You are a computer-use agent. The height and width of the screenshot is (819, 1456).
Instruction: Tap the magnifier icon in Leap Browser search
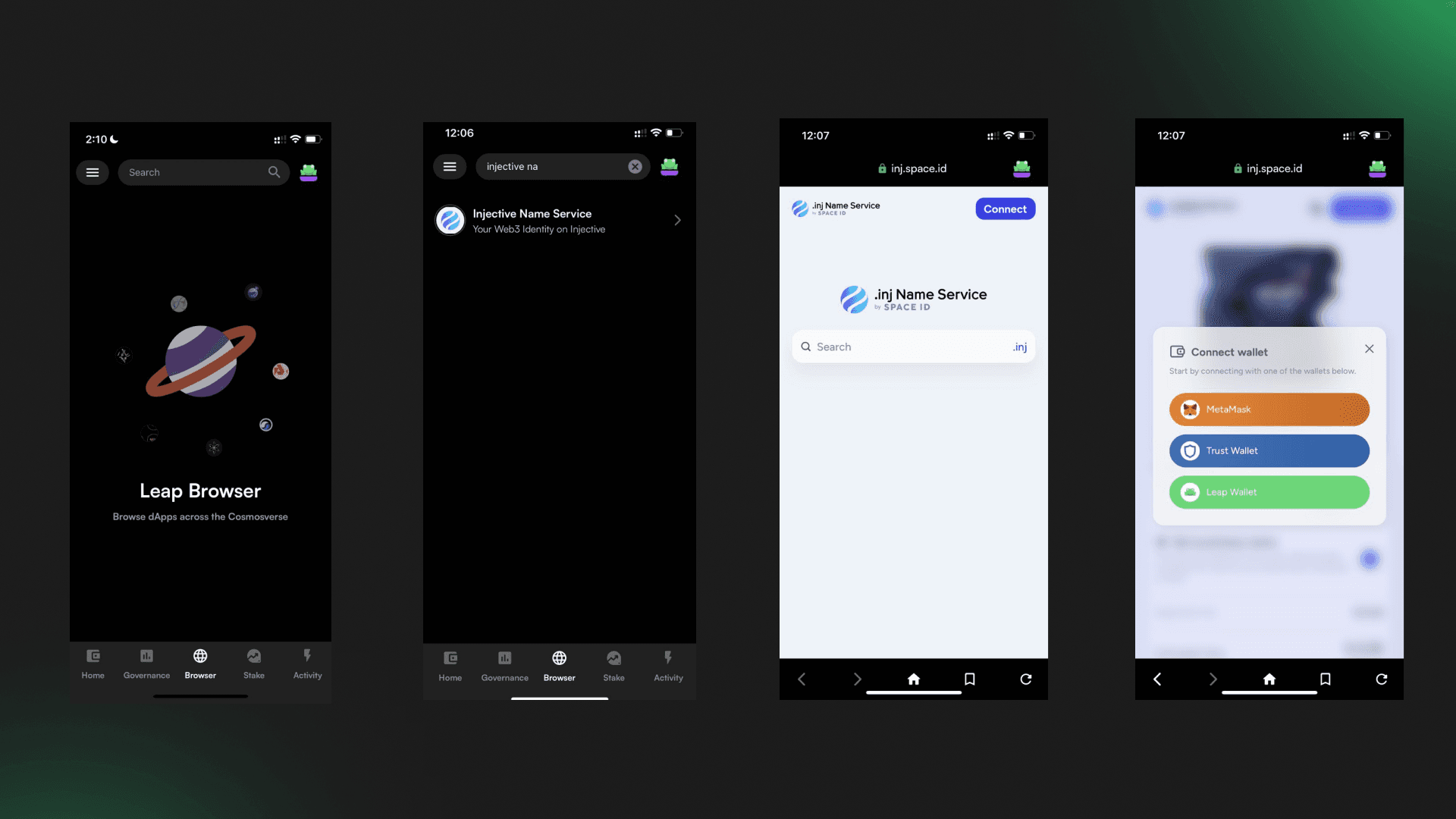coord(274,173)
